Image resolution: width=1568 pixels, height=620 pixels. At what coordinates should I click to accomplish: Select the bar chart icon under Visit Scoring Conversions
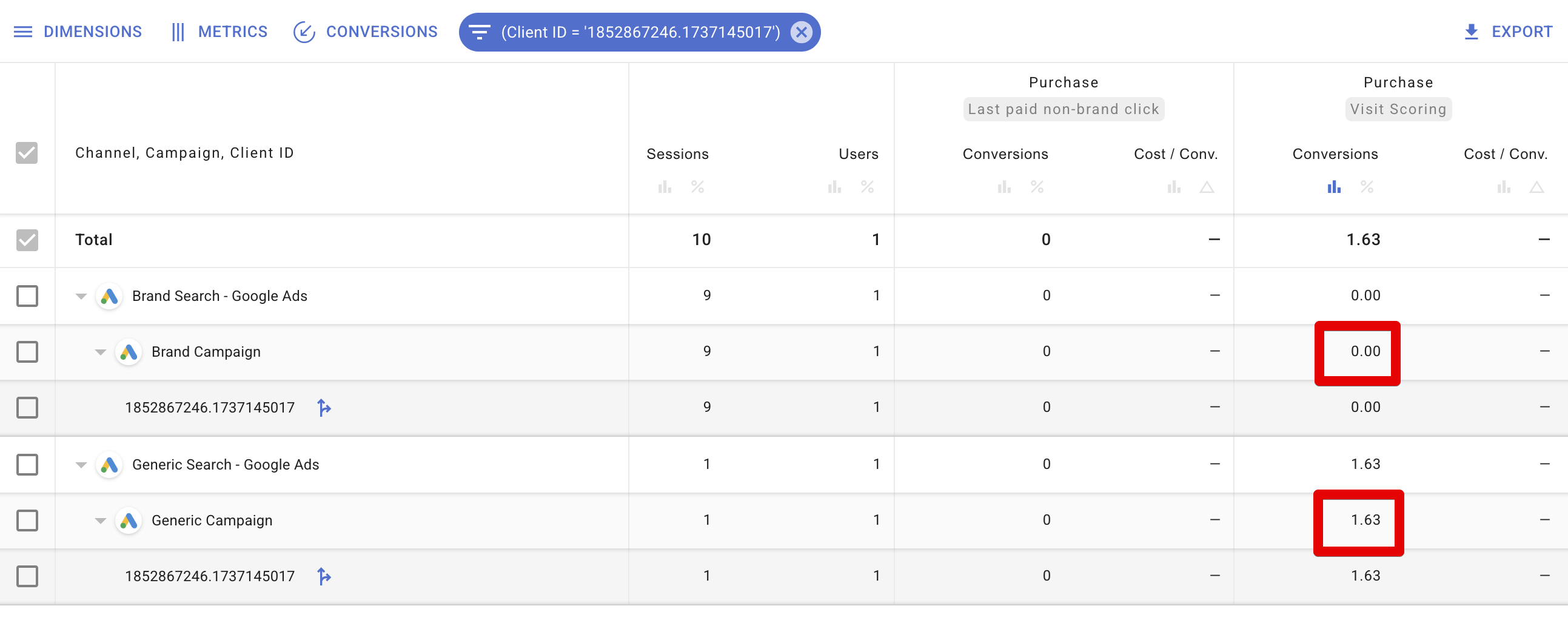(x=1333, y=187)
